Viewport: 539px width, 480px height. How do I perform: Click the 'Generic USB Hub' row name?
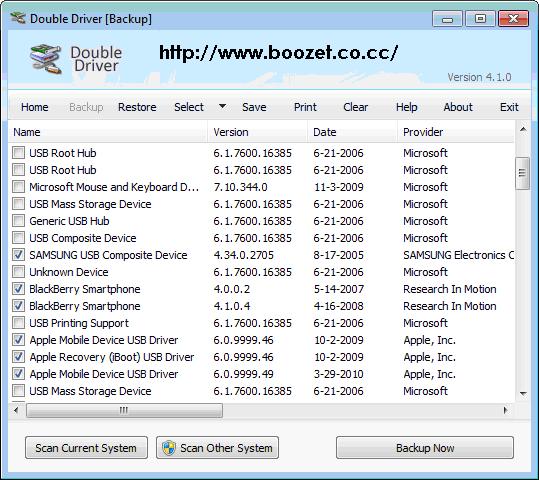coord(69,221)
